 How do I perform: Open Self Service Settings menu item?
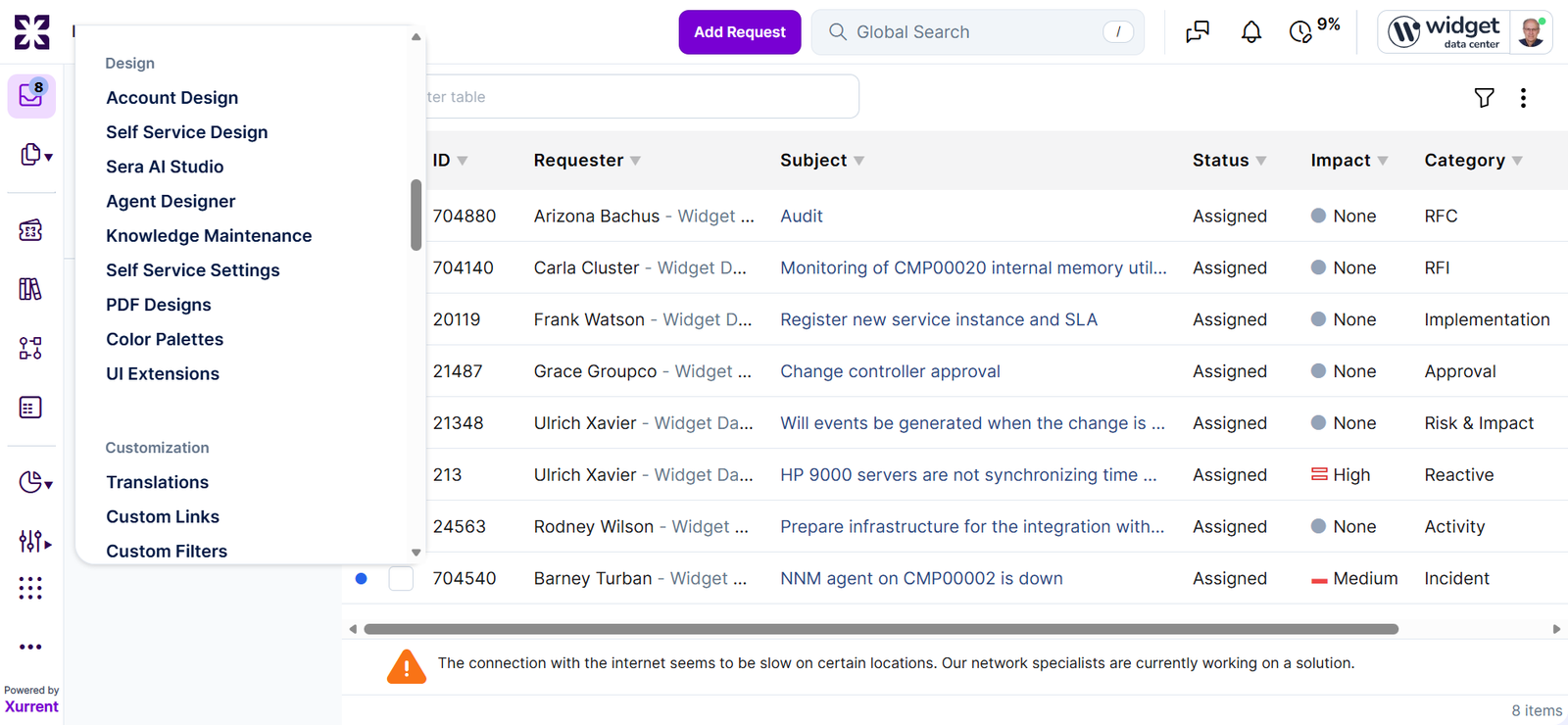[193, 270]
